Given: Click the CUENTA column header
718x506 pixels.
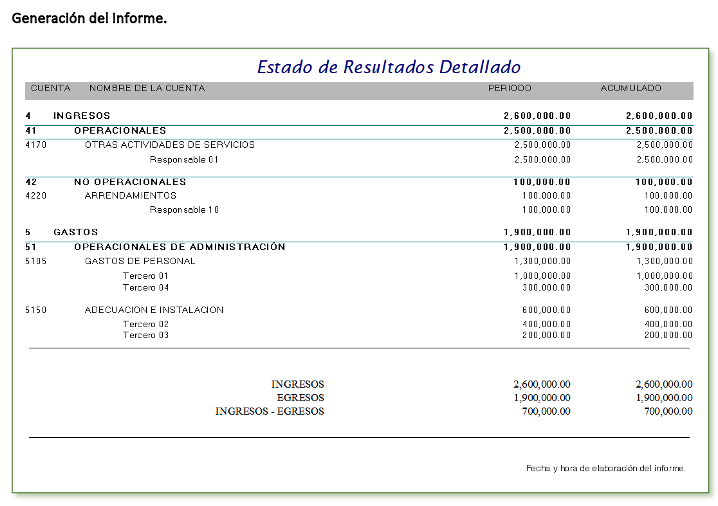Looking at the screenshot, I should (50, 88).
